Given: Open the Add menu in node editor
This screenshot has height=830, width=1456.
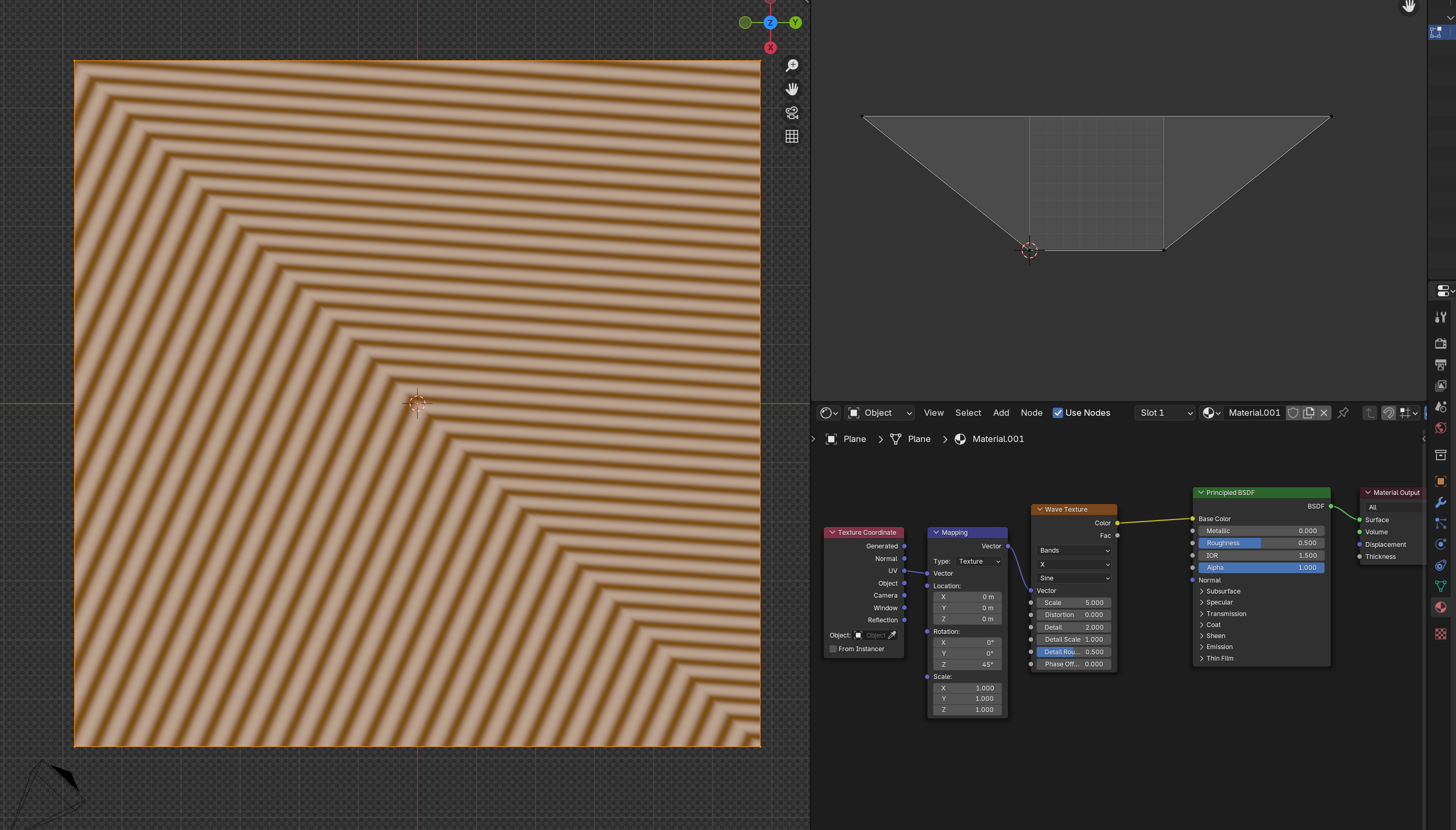Looking at the screenshot, I should pos(1001,413).
